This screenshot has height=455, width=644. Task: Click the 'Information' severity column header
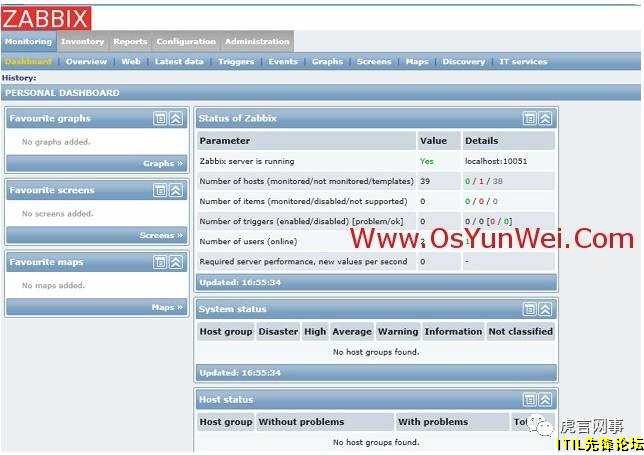453,331
